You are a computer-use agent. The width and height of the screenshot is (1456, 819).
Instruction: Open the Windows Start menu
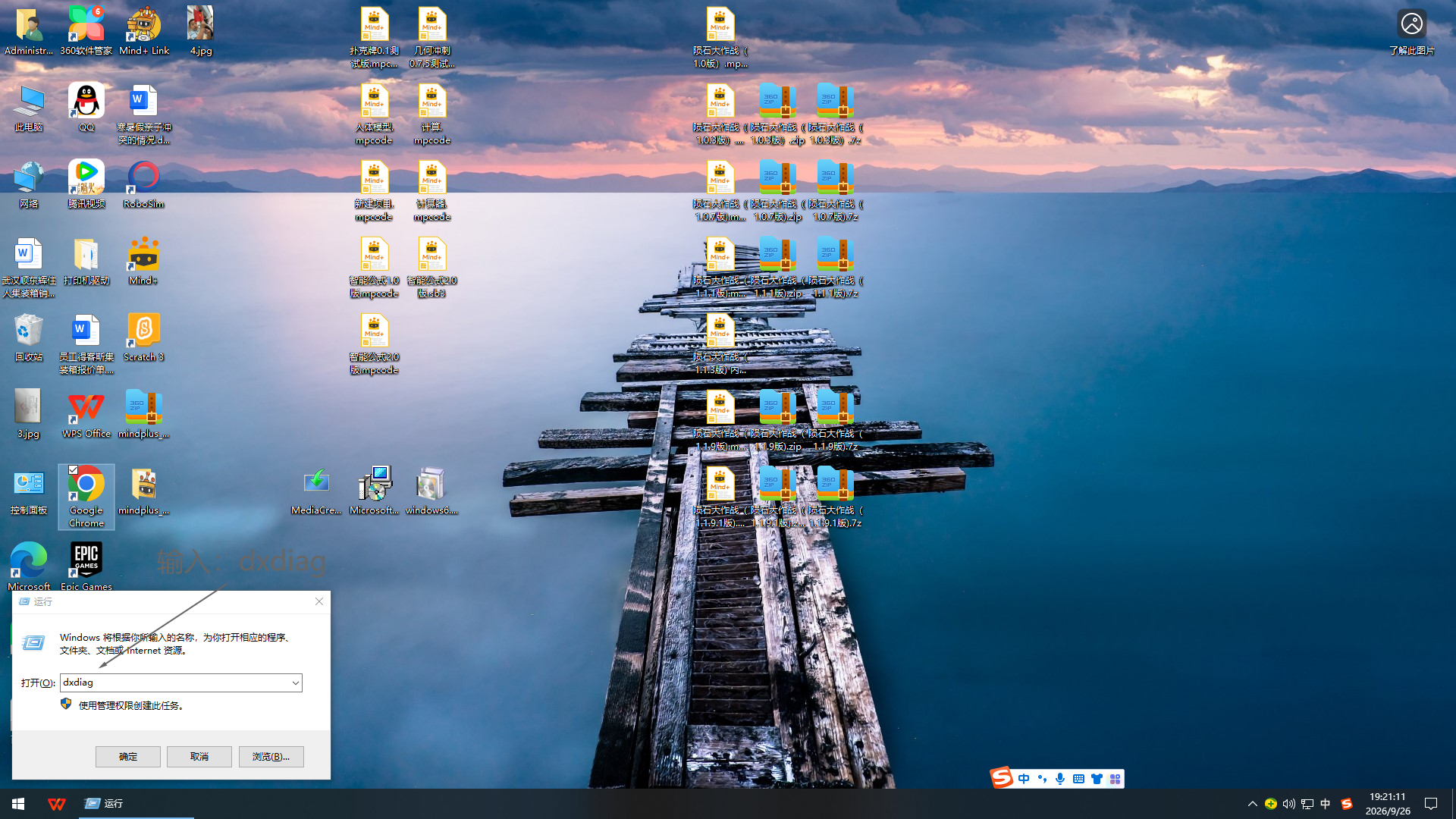[18, 804]
